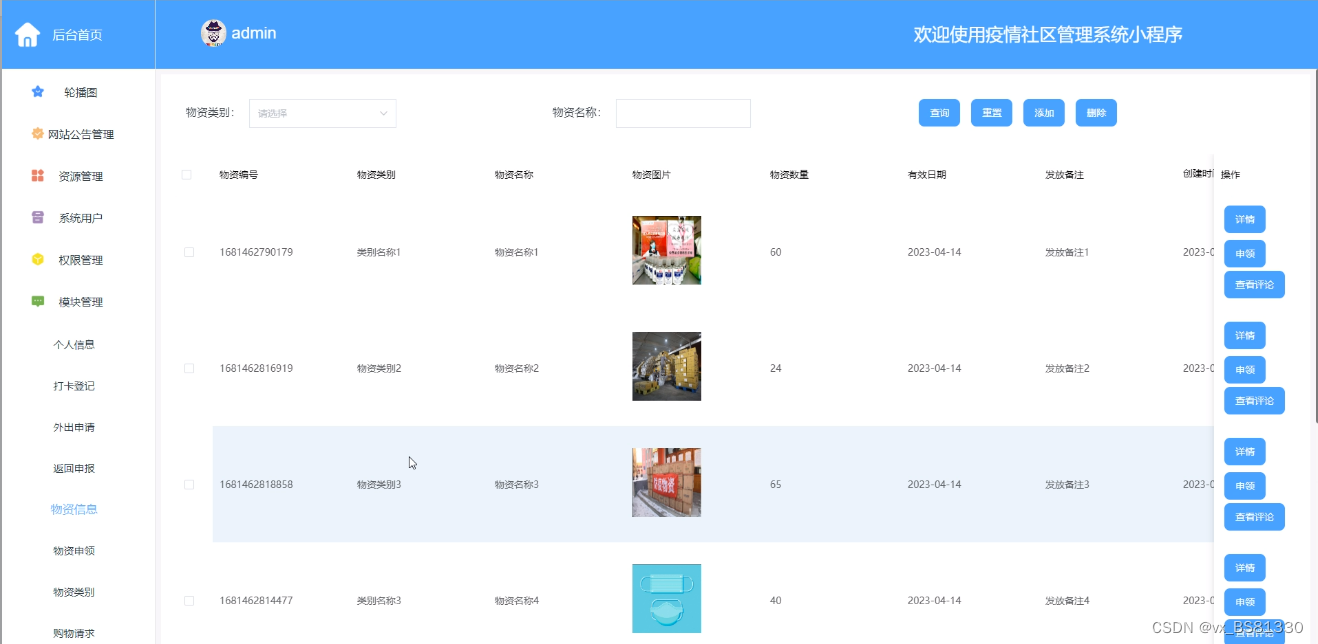
Task: Click the purple archive icon for 系统用户
Action: 38,217
